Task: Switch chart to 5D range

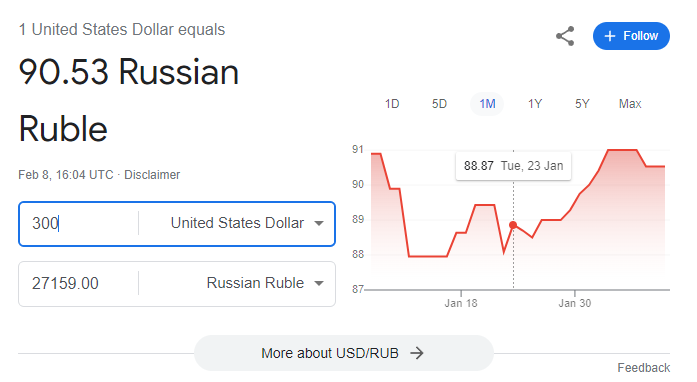Action: [x=439, y=104]
